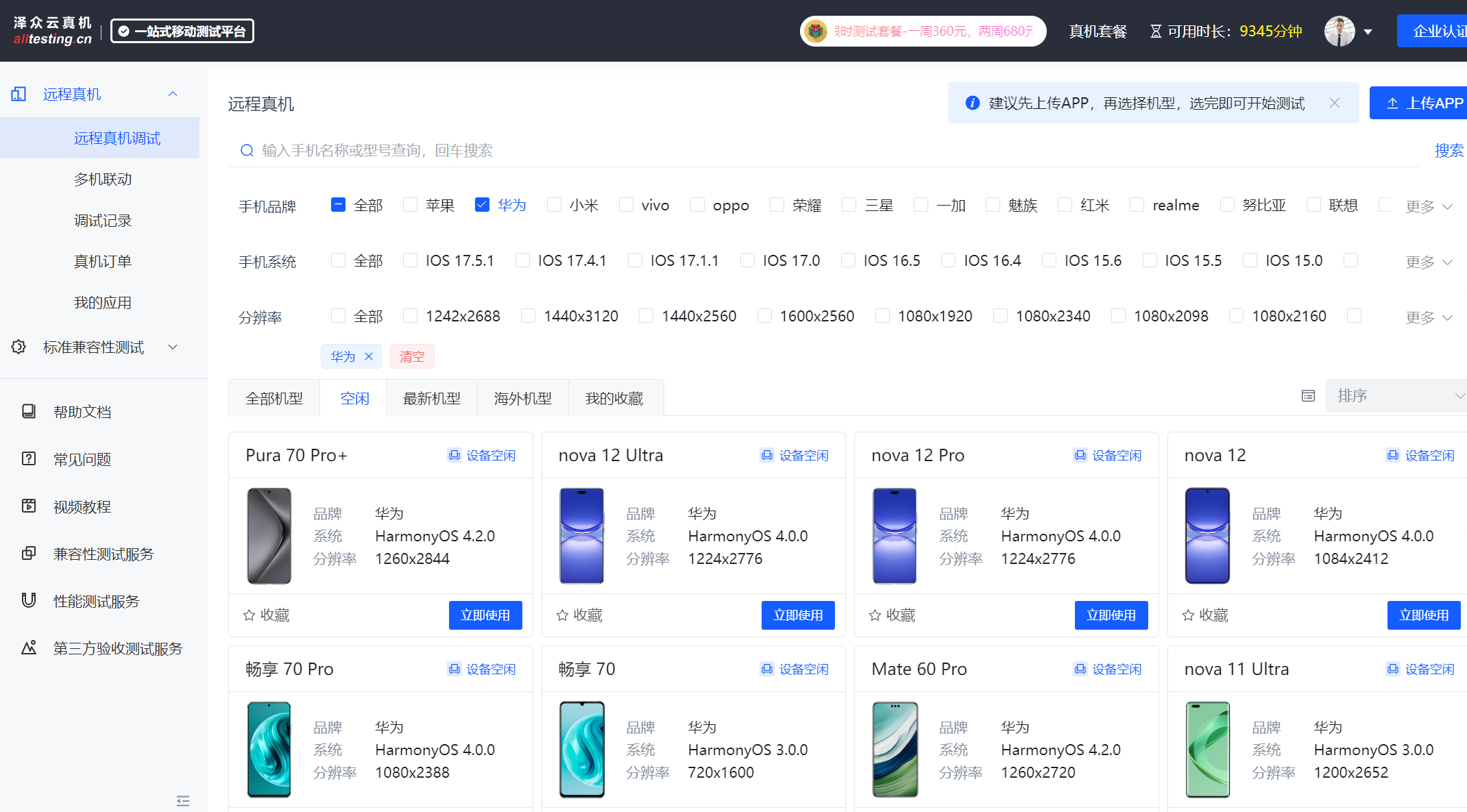This screenshot has height=812, width=1467.
Task: Favorite nova 12 Pro with star icon
Action: (x=875, y=615)
